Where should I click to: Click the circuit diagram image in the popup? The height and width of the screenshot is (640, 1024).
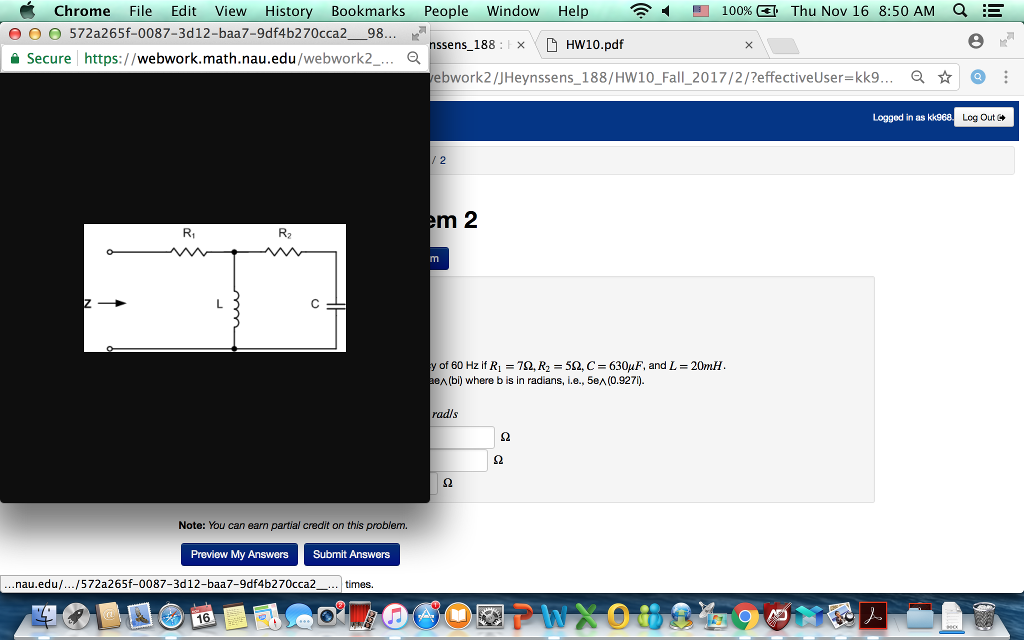click(215, 288)
